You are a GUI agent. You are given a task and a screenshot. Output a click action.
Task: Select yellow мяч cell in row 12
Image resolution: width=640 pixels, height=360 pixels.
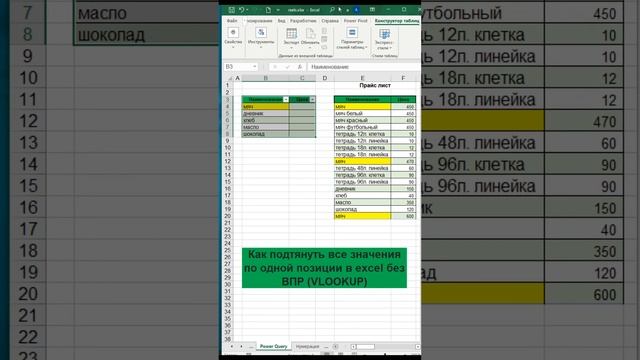(362, 162)
